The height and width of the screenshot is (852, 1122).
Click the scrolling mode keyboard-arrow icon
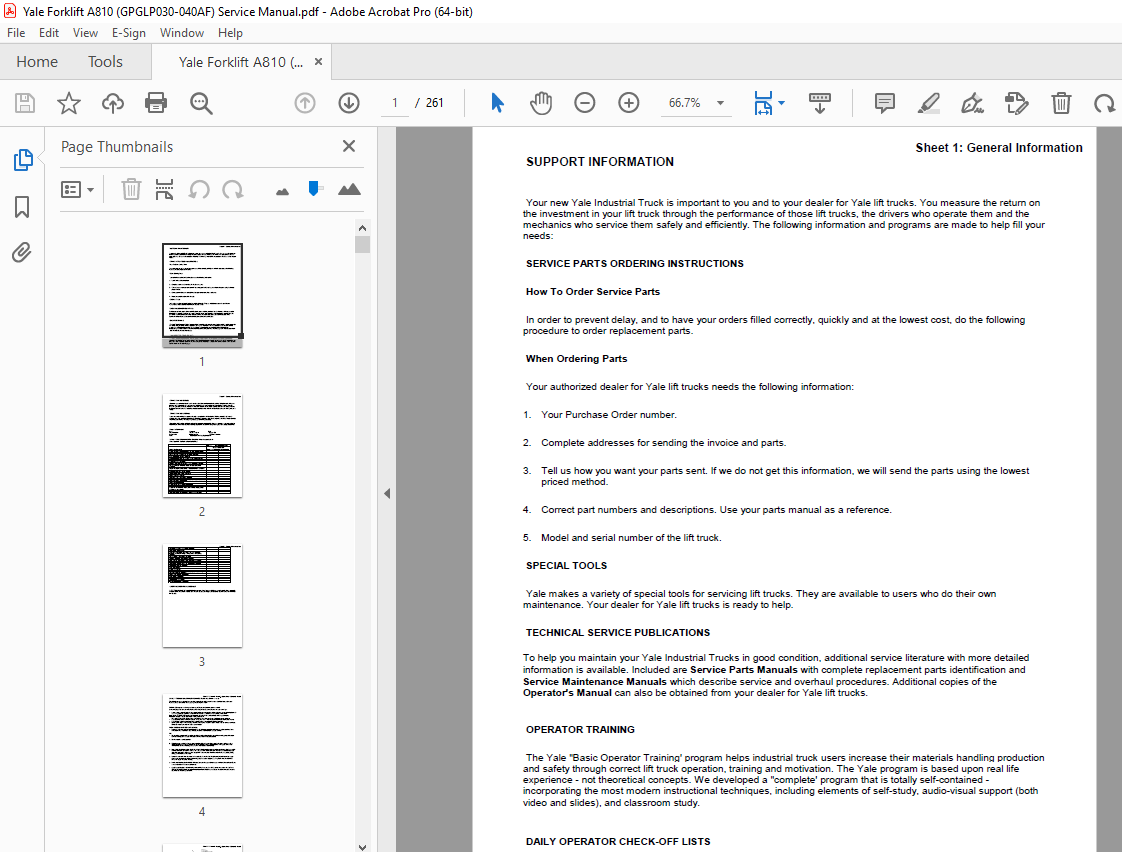820,103
